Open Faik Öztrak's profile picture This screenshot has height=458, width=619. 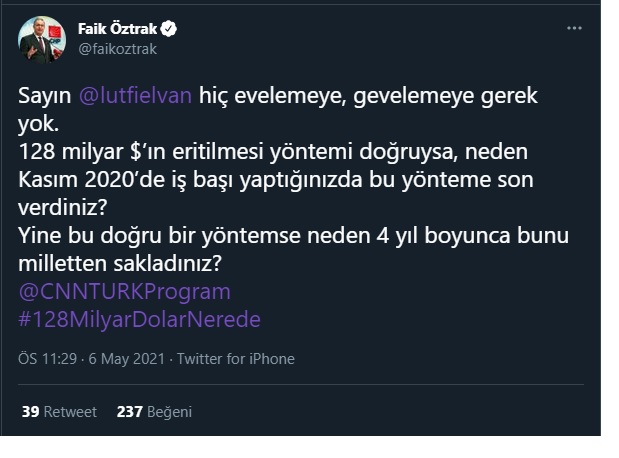pyautogui.click(x=42, y=39)
